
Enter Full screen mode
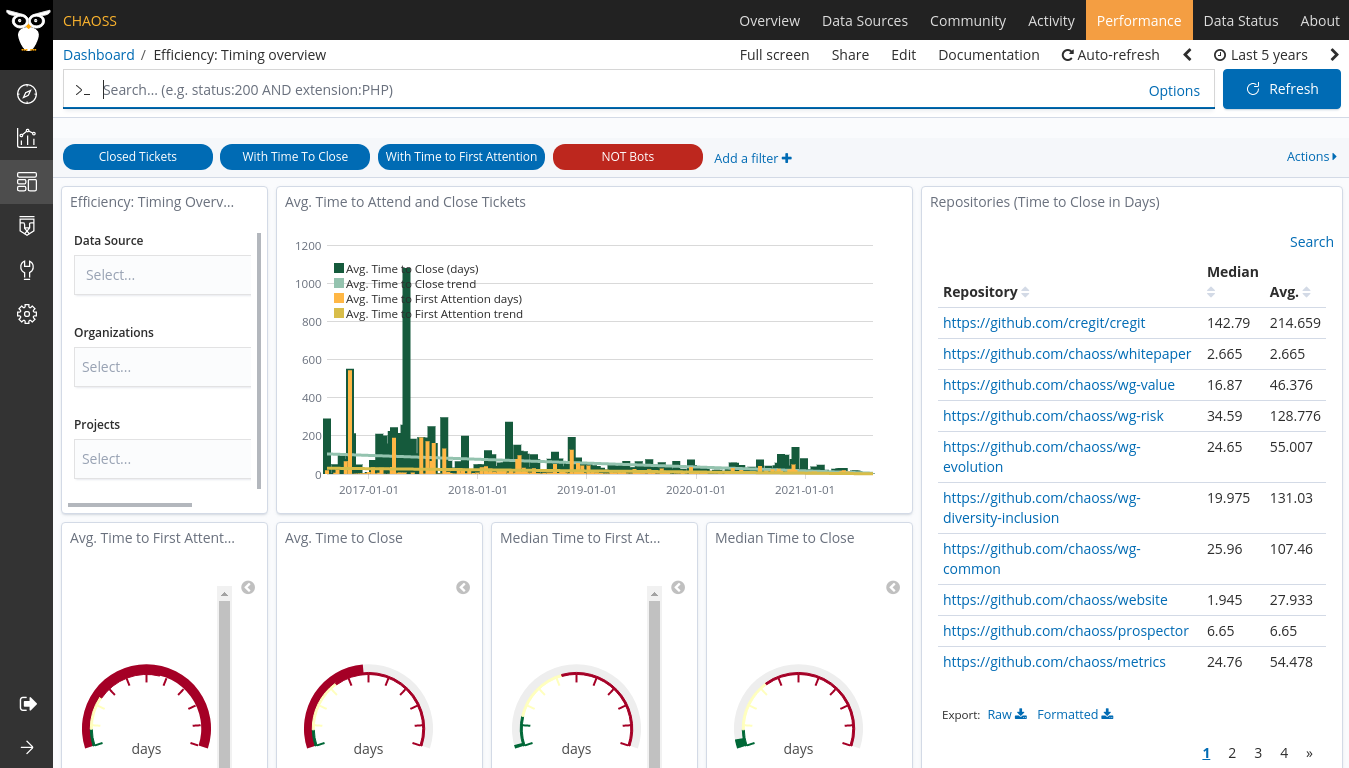click(x=774, y=55)
